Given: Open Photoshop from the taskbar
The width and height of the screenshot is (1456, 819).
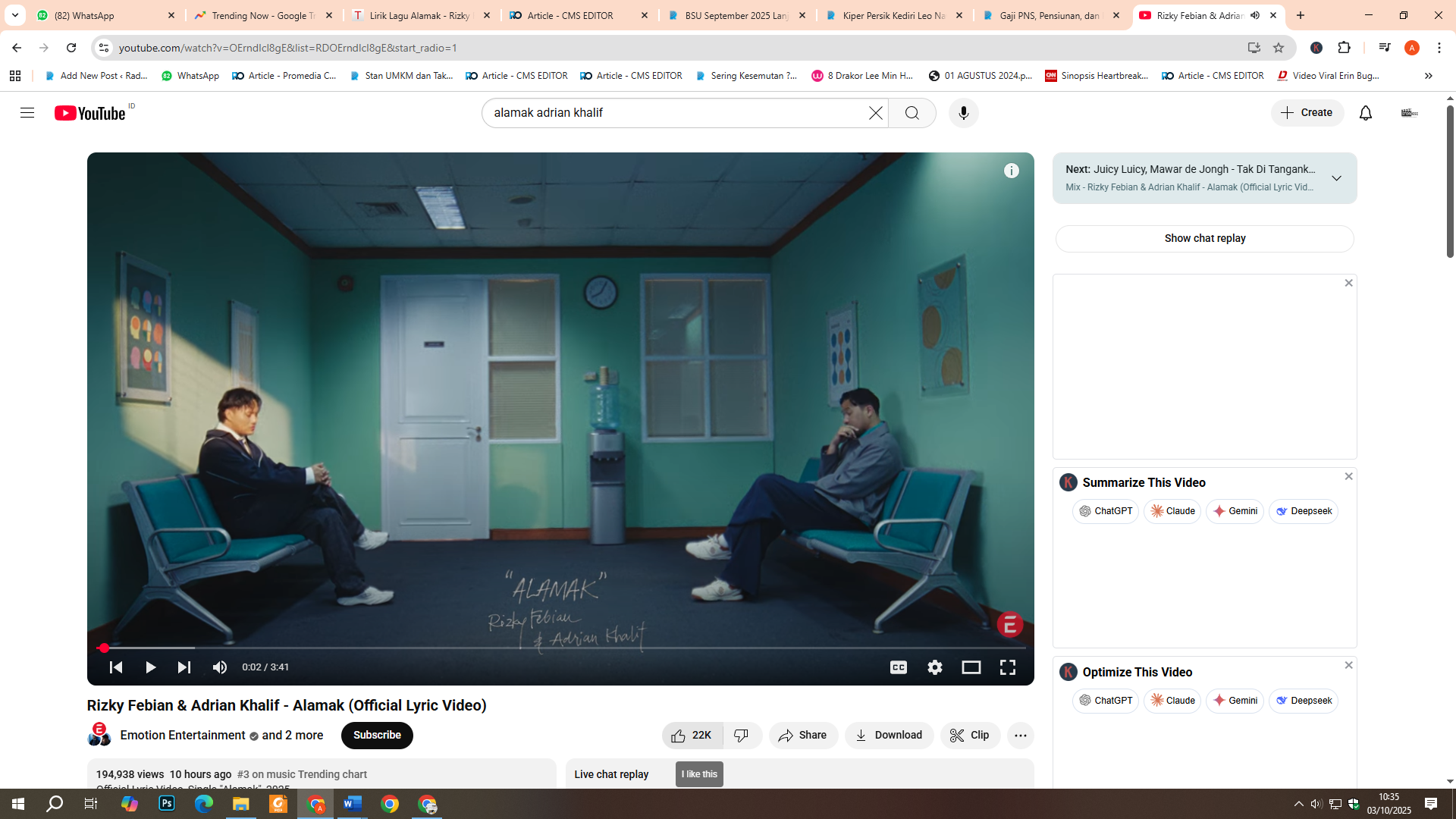Looking at the screenshot, I should 167,804.
